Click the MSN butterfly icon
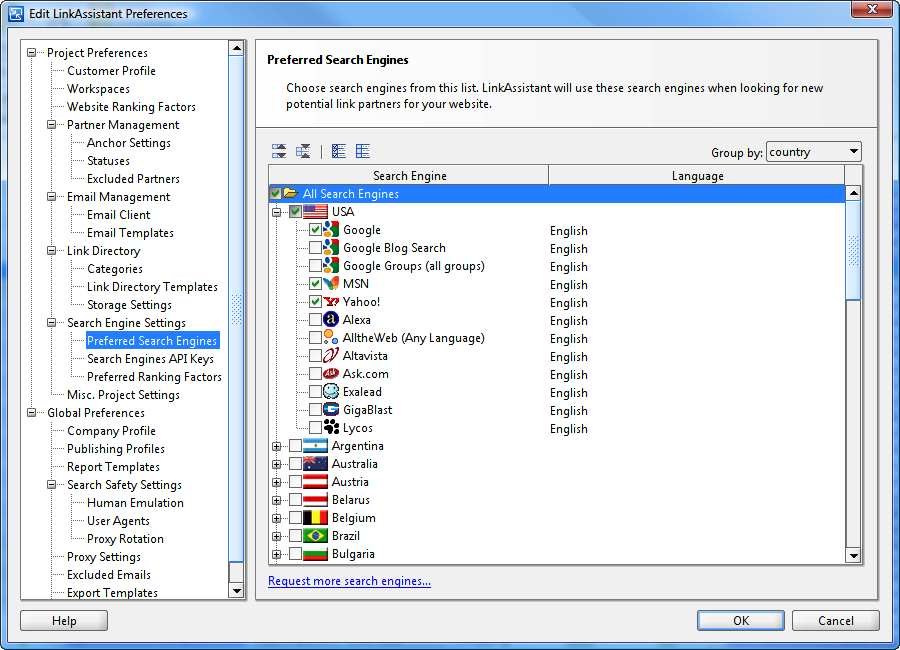This screenshot has height=650, width=900. 331,284
